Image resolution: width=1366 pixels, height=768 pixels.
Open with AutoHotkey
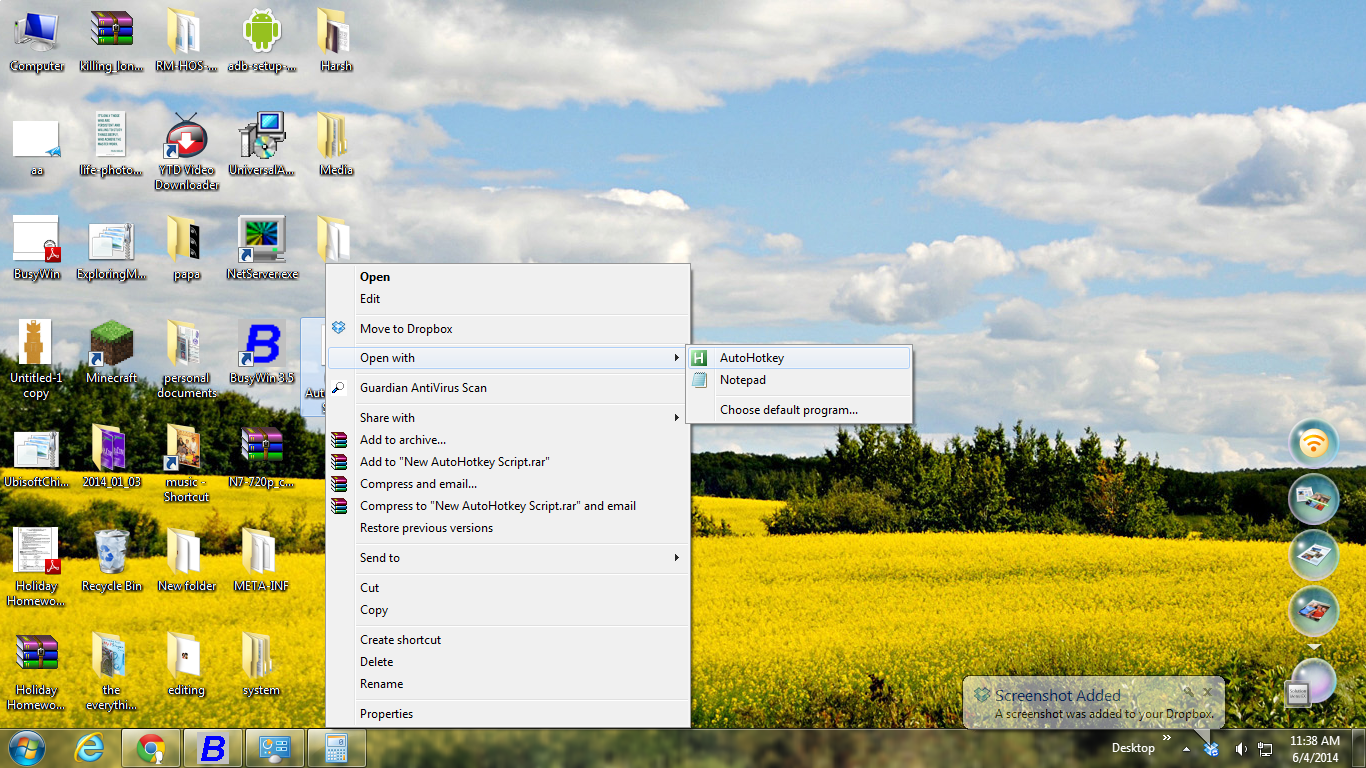pos(799,358)
